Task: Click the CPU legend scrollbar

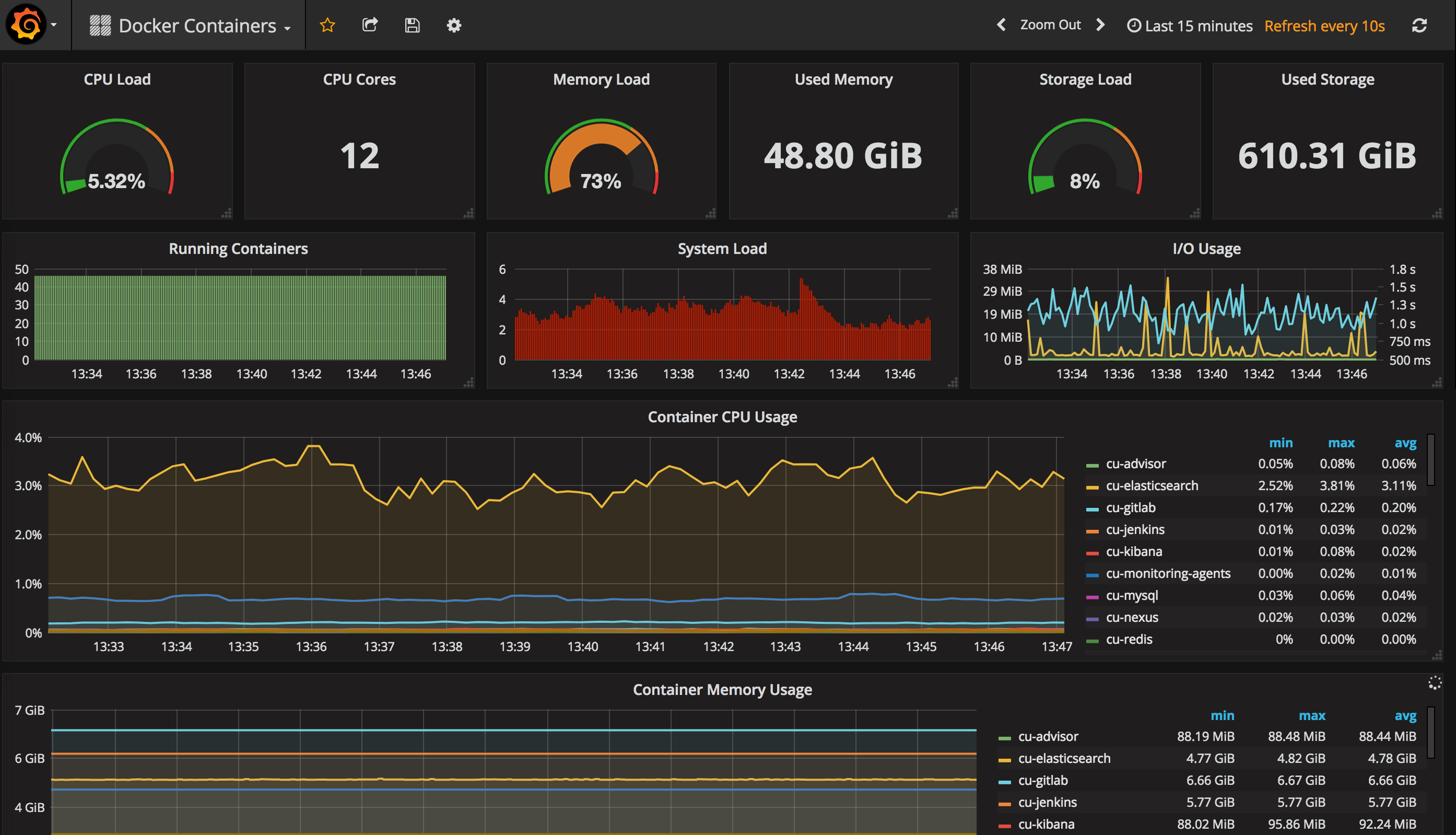Action: coord(1430,460)
